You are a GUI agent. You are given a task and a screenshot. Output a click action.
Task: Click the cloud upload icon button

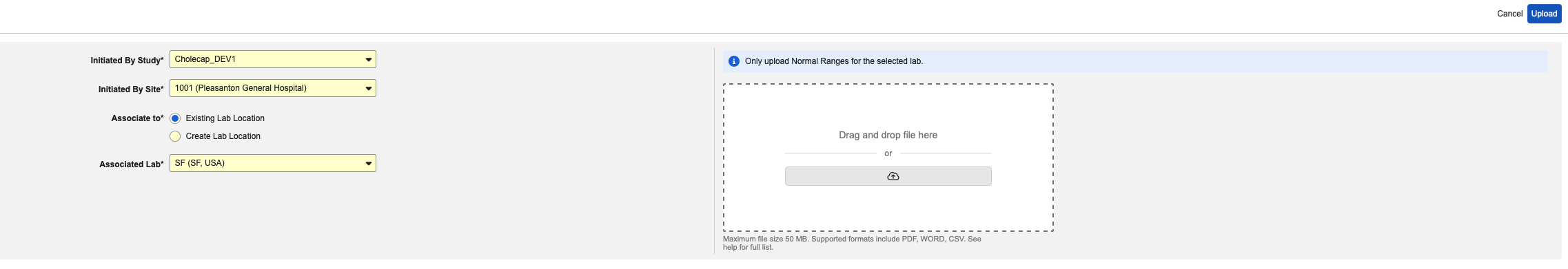tap(888, 176)
